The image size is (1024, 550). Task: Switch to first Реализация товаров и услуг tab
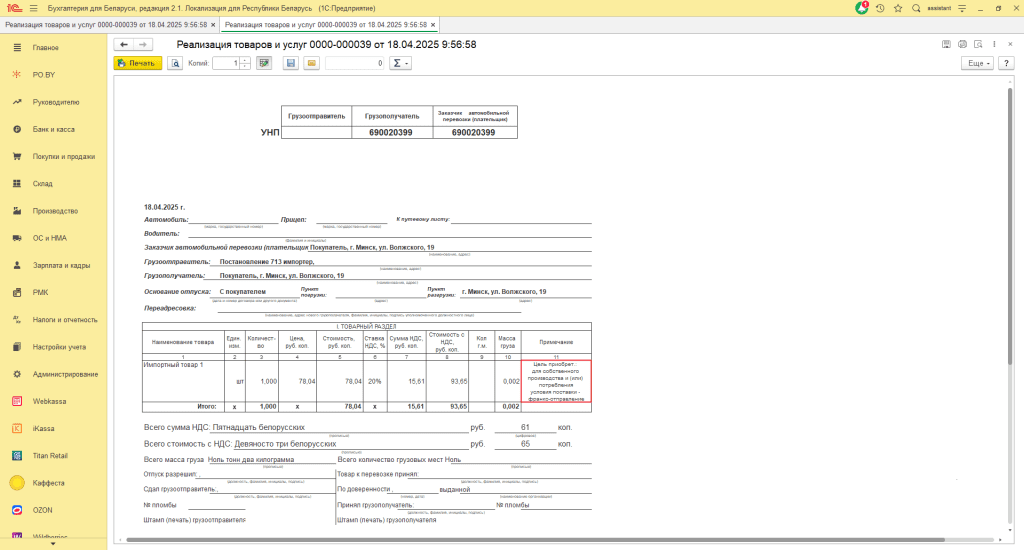point(106,25)
